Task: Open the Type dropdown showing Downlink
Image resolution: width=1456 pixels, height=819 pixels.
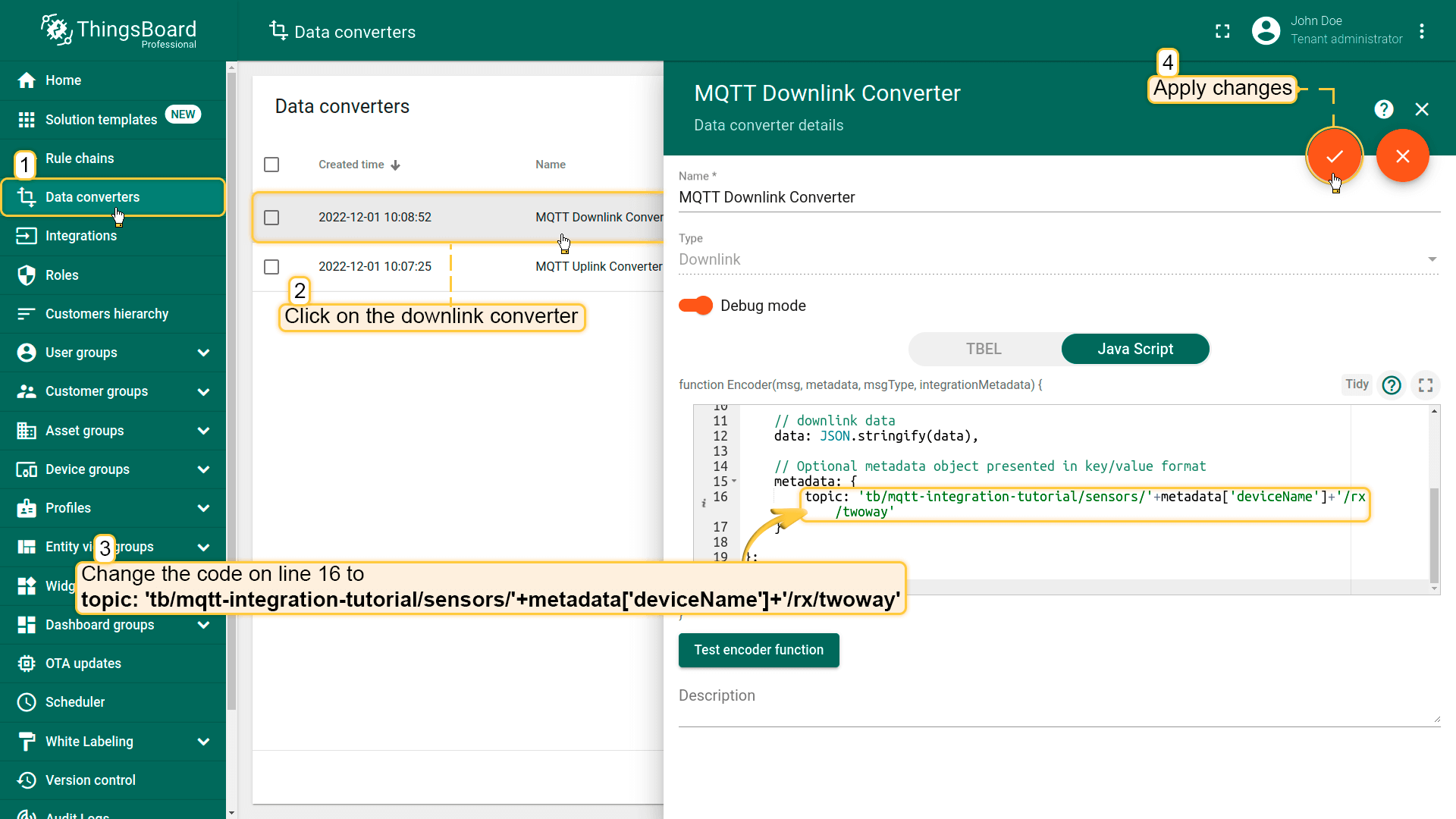Action: point(1059,259)
